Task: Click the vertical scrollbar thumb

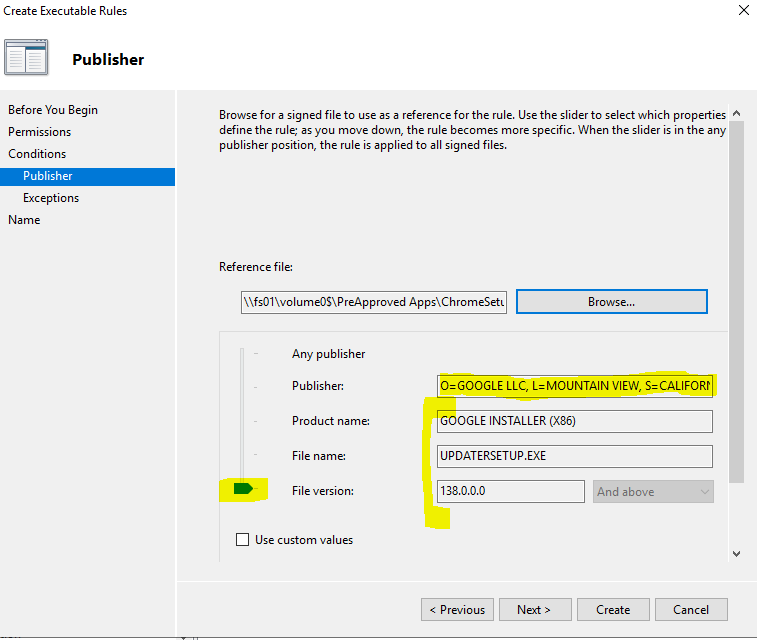Action: coord(736,302)
